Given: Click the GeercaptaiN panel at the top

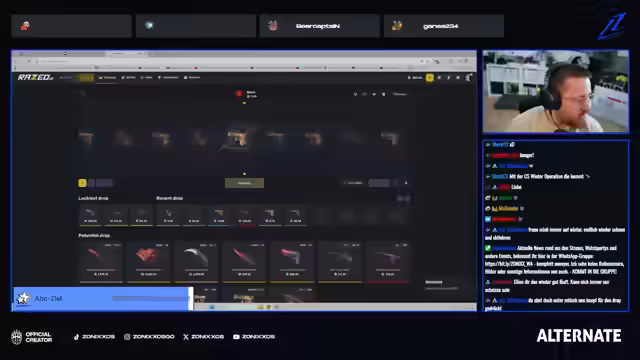Looking at the screenshot, I should coord(319,26).
